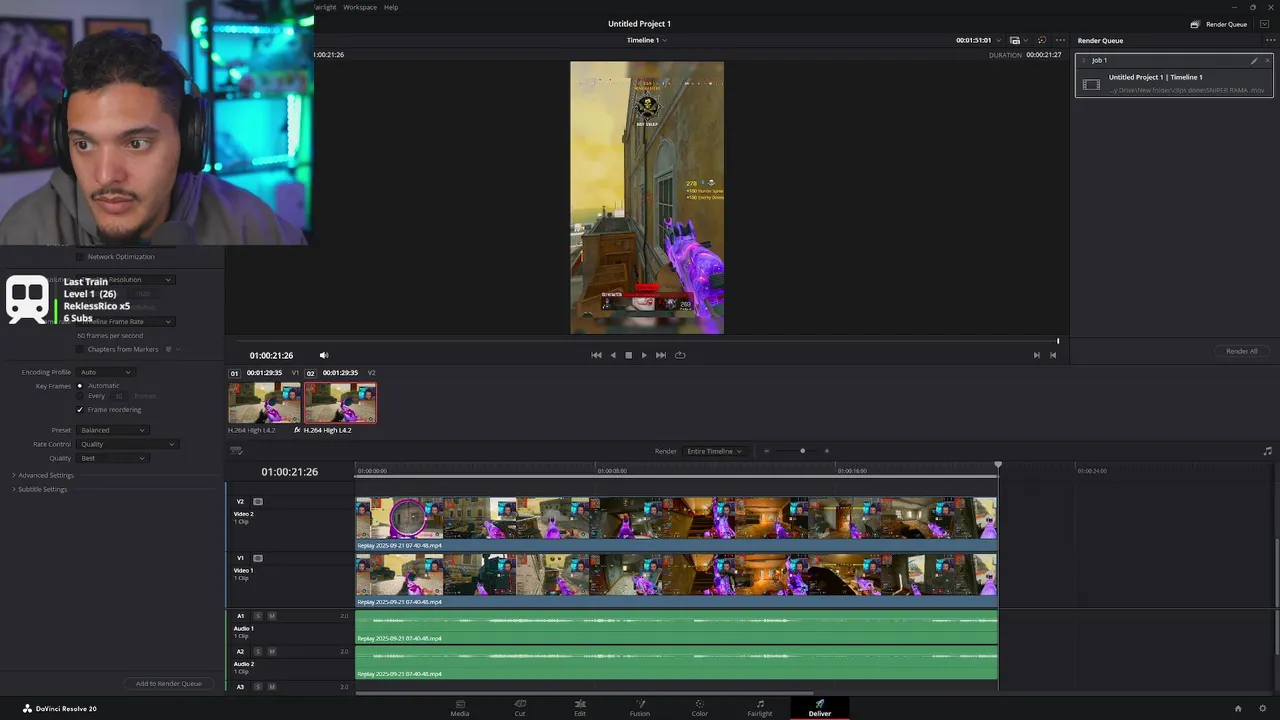Expand Advanced Settings section
This screenshot has width=1280, height=720.
[43, 475]
